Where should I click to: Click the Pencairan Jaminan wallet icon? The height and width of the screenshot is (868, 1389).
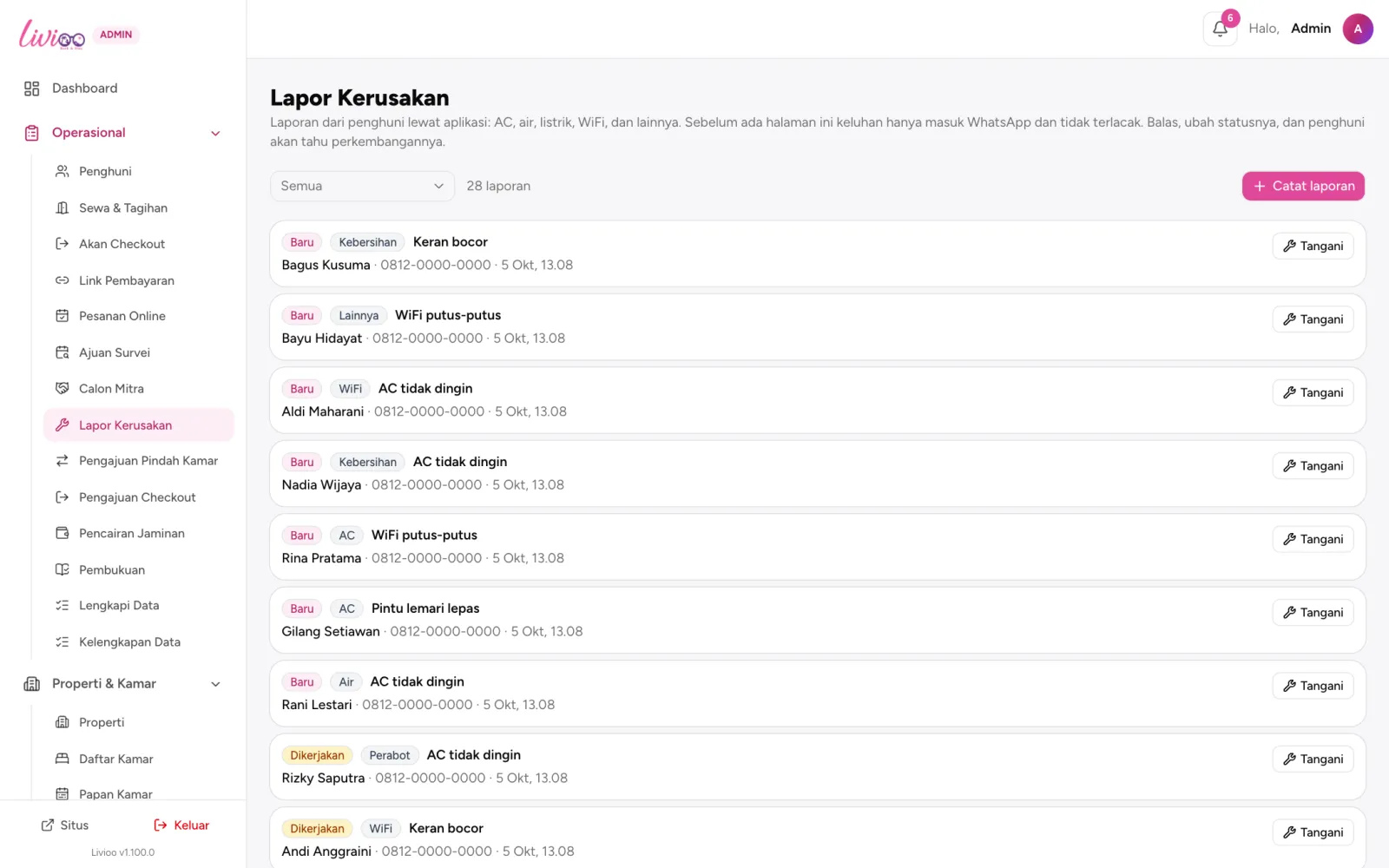click(63, 533)
